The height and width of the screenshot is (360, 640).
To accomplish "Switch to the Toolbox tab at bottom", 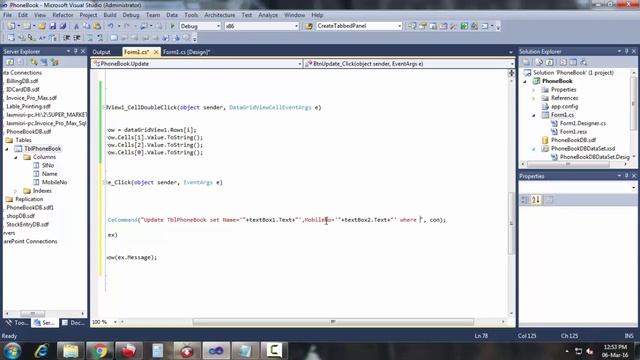I will pos(16,323).
